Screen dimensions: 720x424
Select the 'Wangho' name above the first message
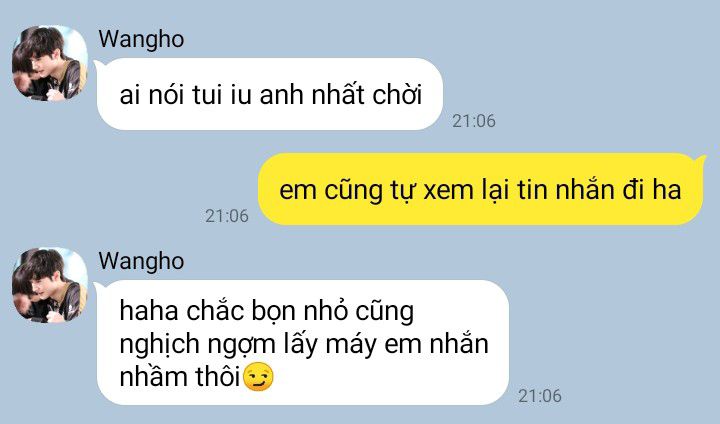pyautogui.click(x=141, y=40)
